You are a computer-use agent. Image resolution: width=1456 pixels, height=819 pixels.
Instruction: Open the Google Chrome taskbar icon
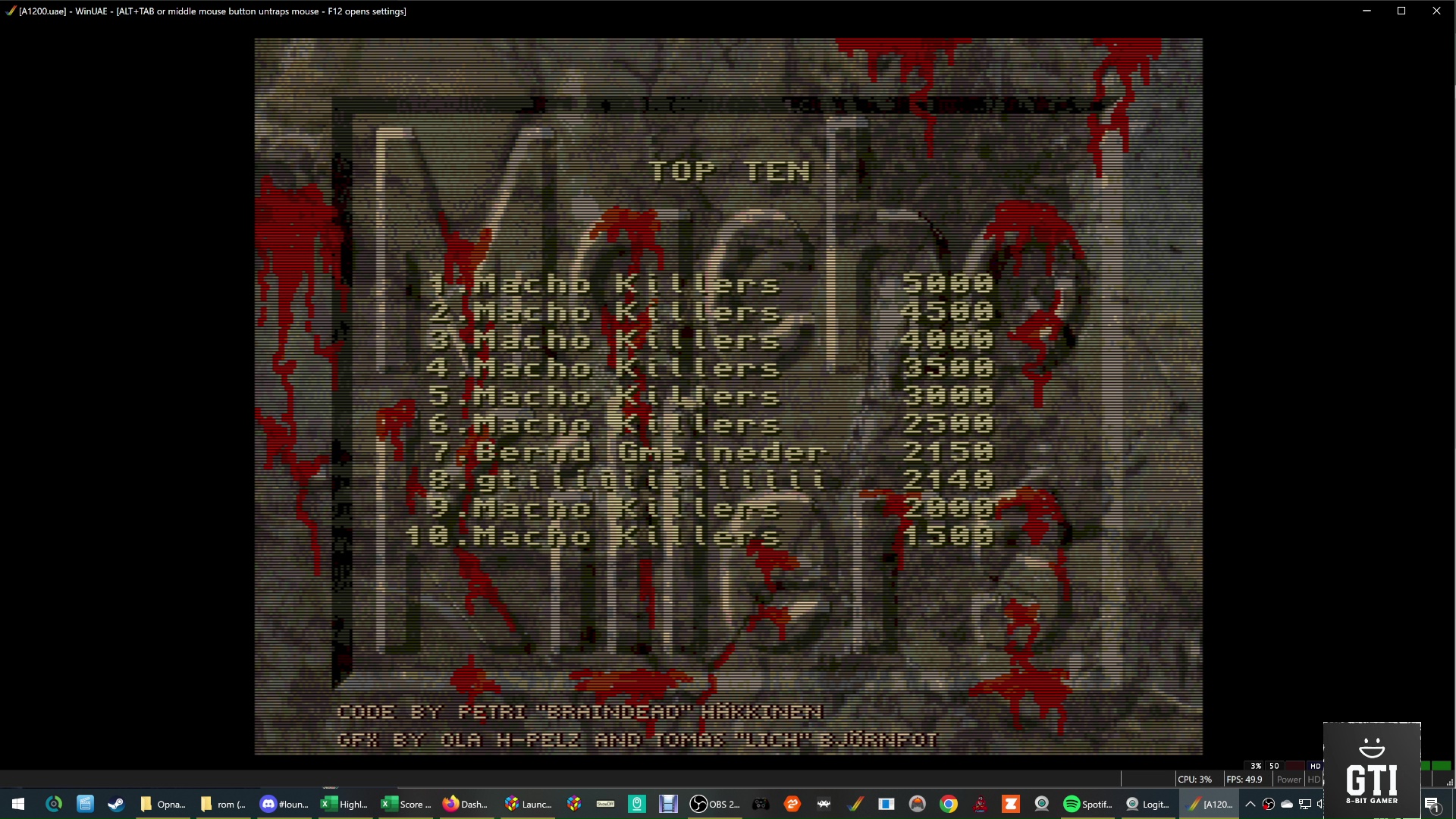tap(949, 804)
